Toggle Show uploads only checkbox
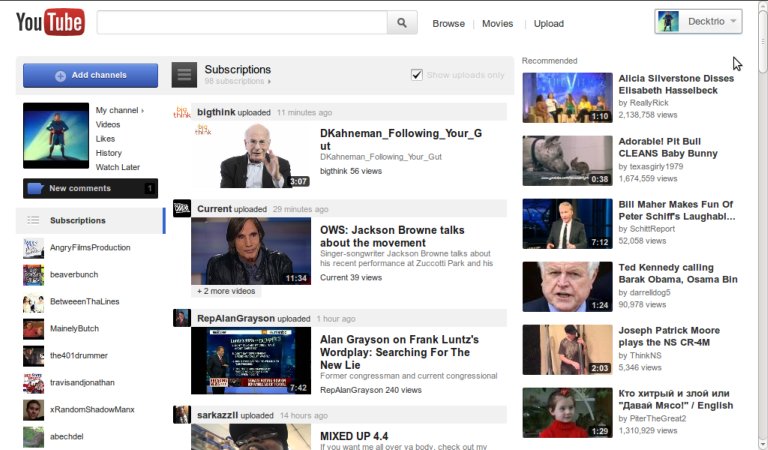This screenshot has width=768, height=450. click(x=417, y=75)
